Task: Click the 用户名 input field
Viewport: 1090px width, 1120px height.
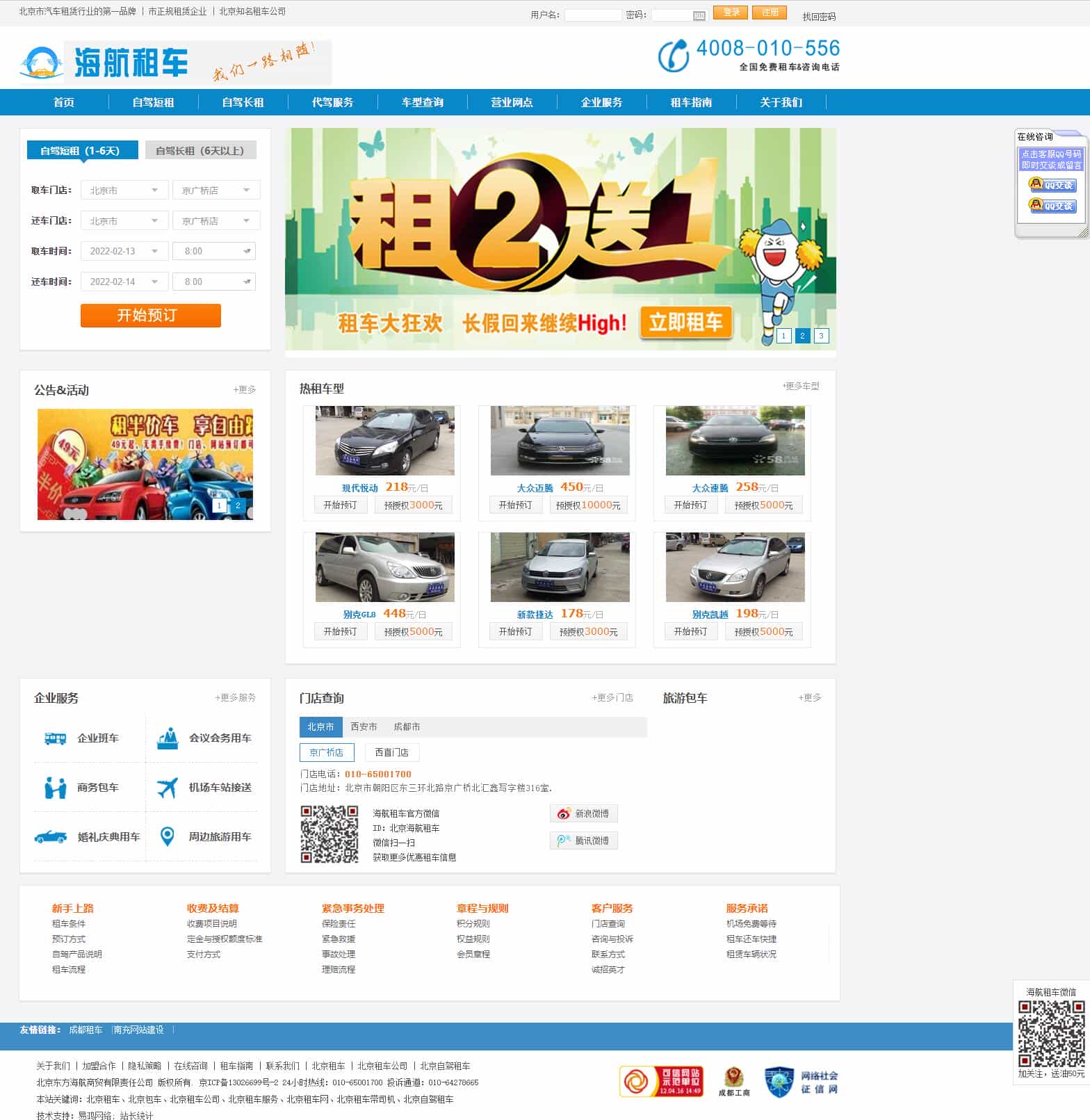Action: click(593, 15)
